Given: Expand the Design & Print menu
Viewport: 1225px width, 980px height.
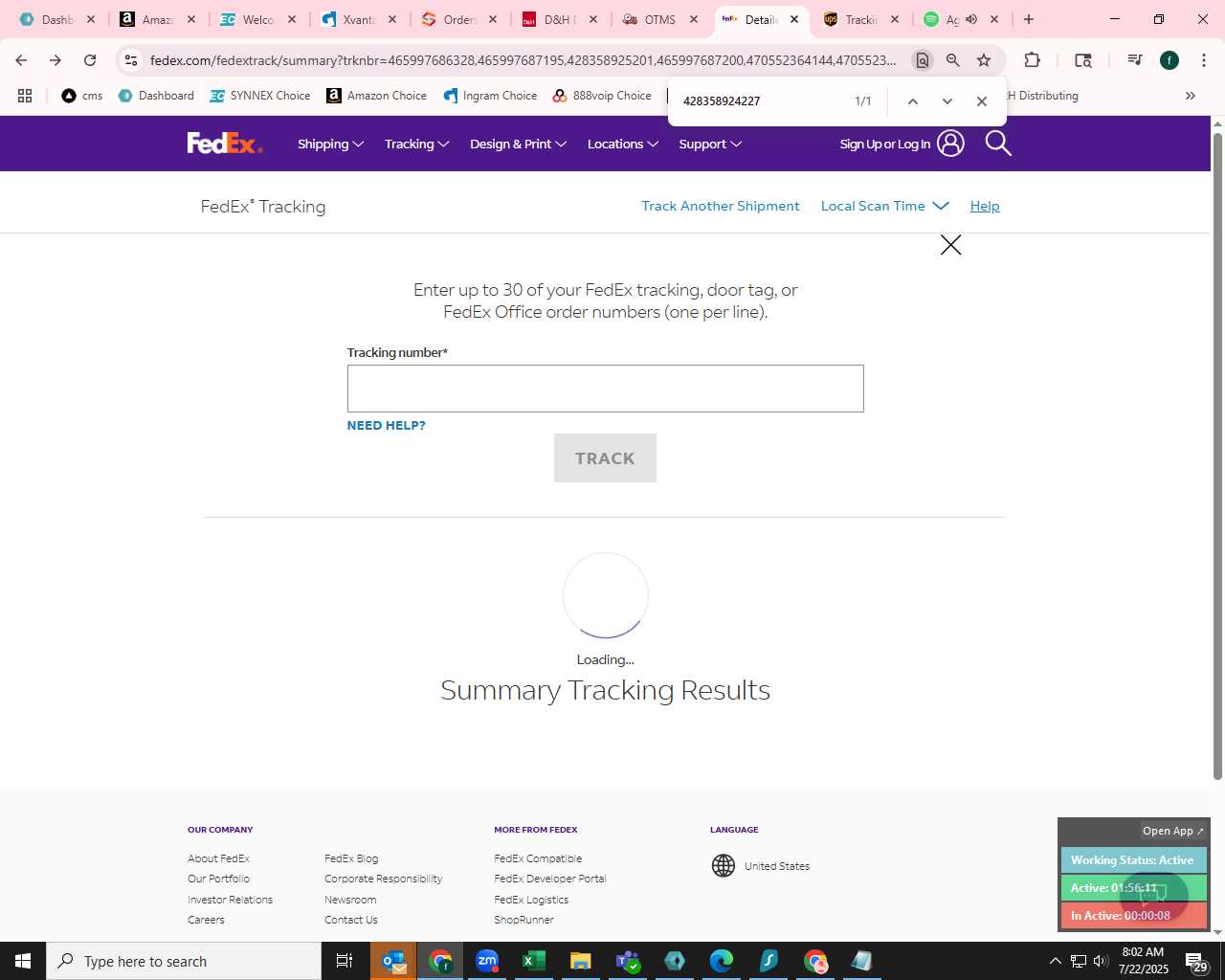Looking at the screenshot, I should (x=518, y=144).
